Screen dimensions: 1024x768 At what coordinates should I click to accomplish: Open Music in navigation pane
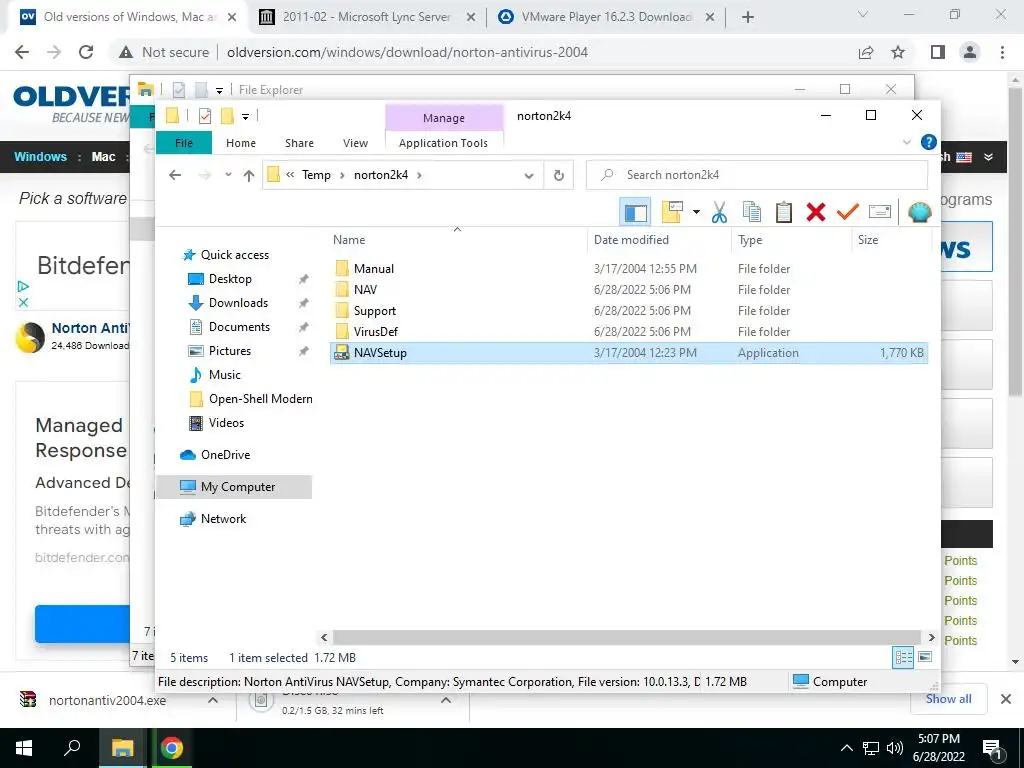coord(224,375)
